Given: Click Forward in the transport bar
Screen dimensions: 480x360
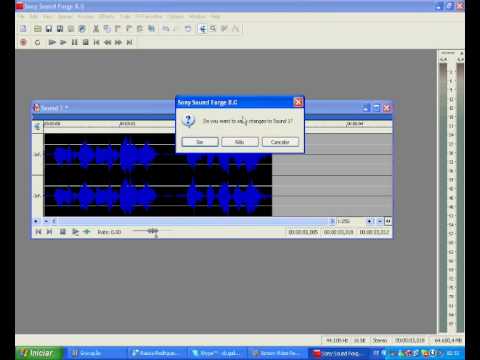Looking at the screenshot, I should tap(118, 42).
